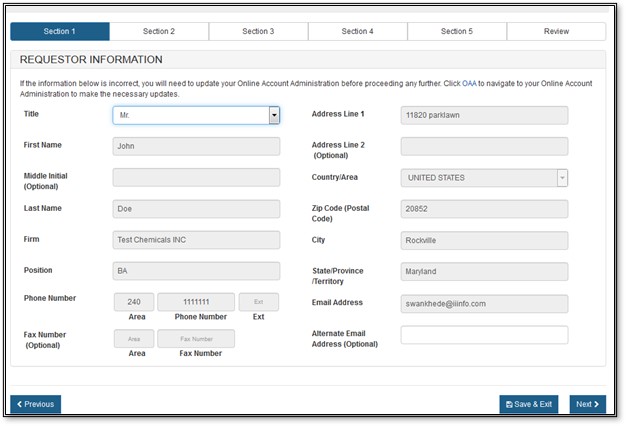Click the Address Line 2 field

(x=484, y=147)
